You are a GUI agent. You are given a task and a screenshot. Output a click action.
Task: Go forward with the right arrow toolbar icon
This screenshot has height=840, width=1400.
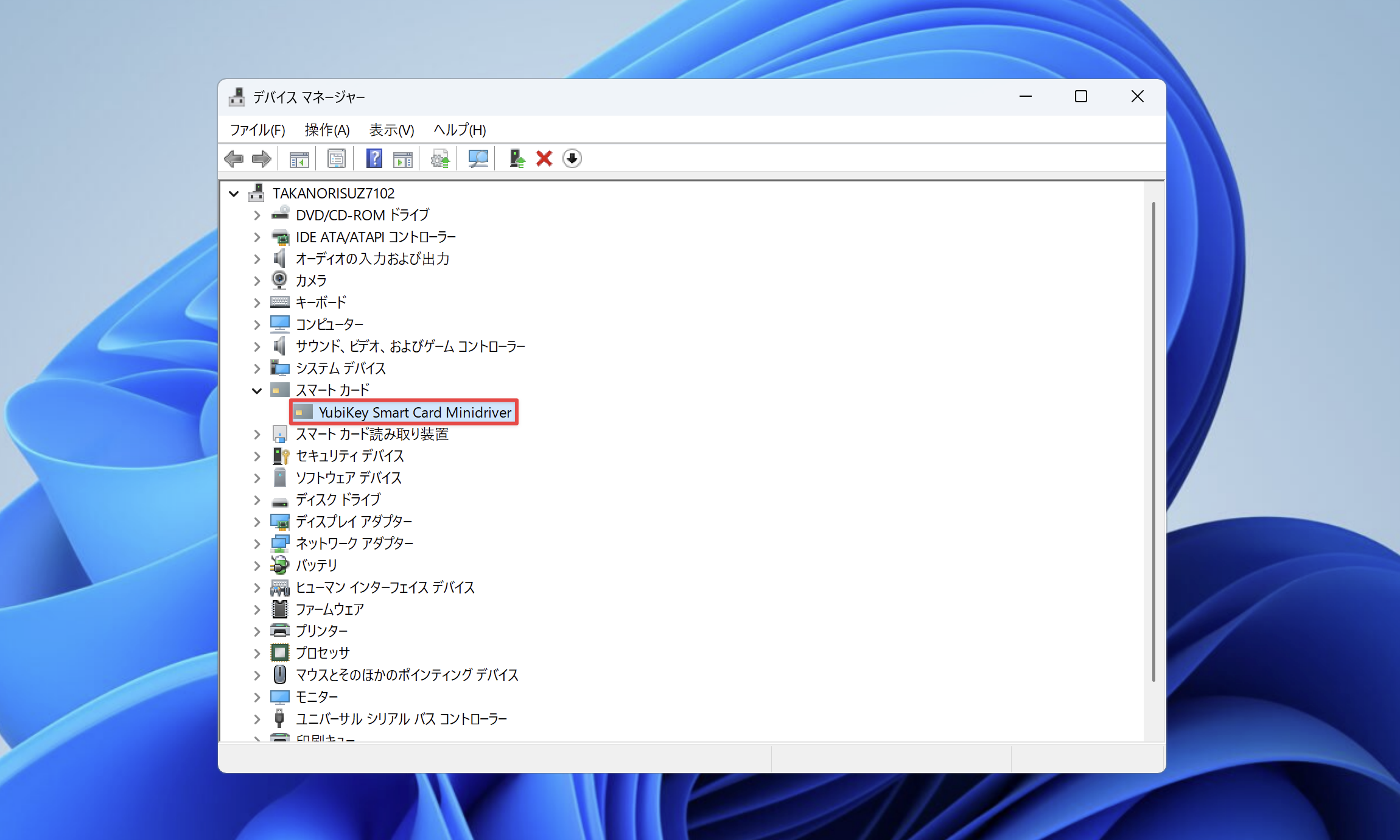point(262,159)
